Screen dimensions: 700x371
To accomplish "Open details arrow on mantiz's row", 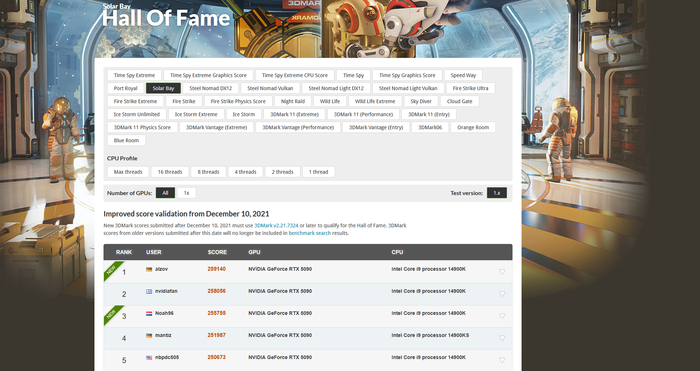I will tap(502, 338).
